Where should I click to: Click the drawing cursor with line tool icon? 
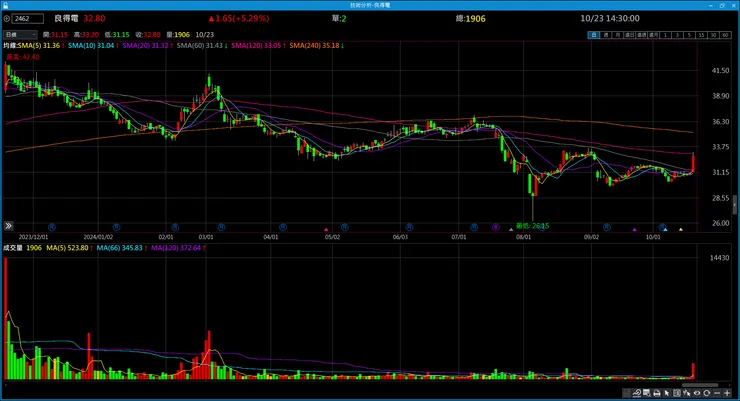point(687,393)
